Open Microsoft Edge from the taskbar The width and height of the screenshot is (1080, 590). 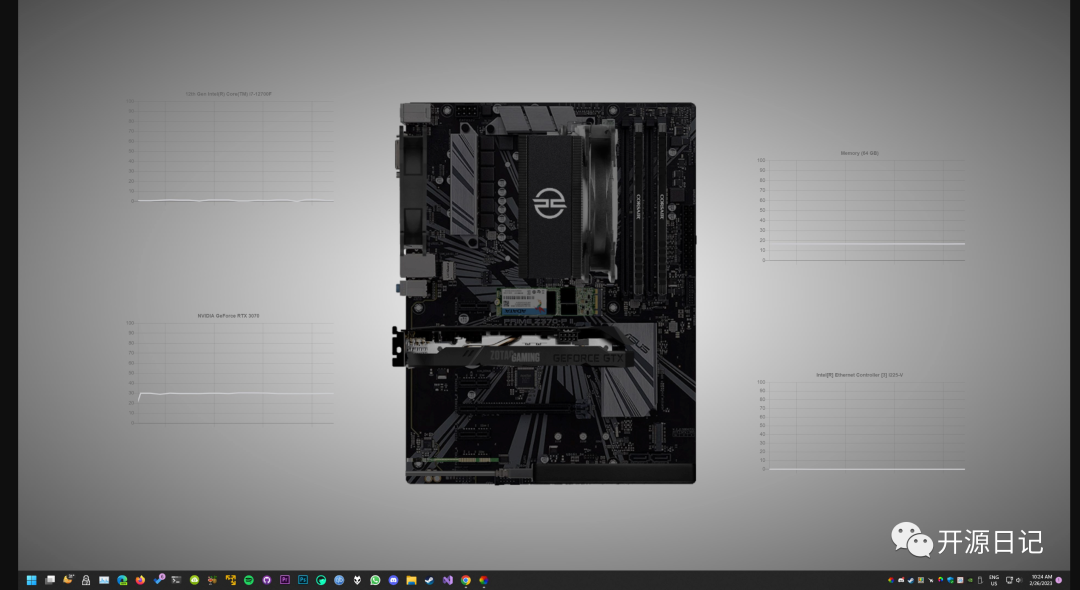pos(121,579)
